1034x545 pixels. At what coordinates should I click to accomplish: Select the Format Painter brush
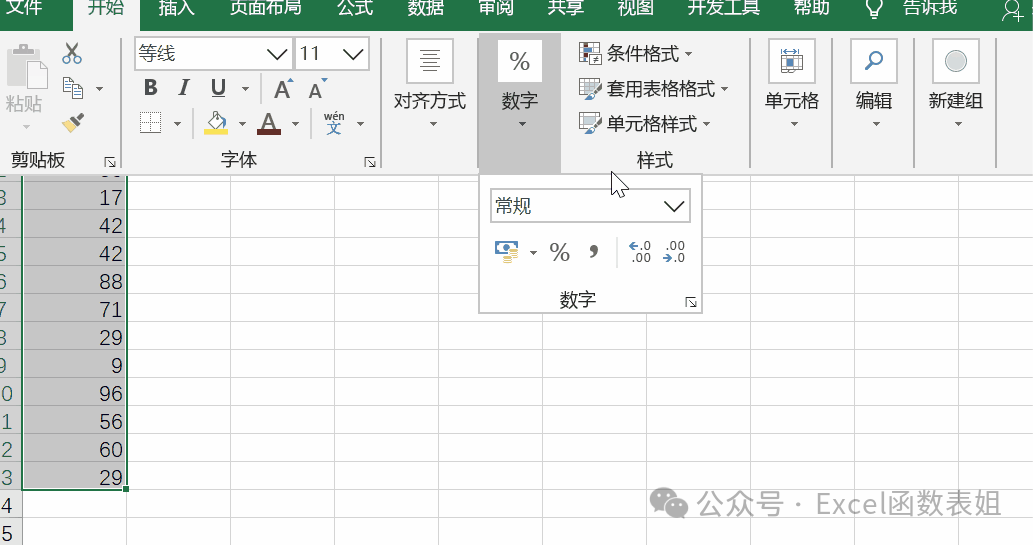click(73, 123)
